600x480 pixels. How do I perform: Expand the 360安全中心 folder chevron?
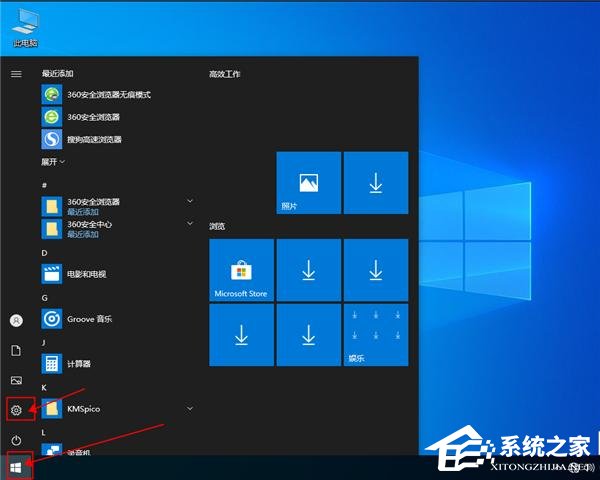(190, 224)
